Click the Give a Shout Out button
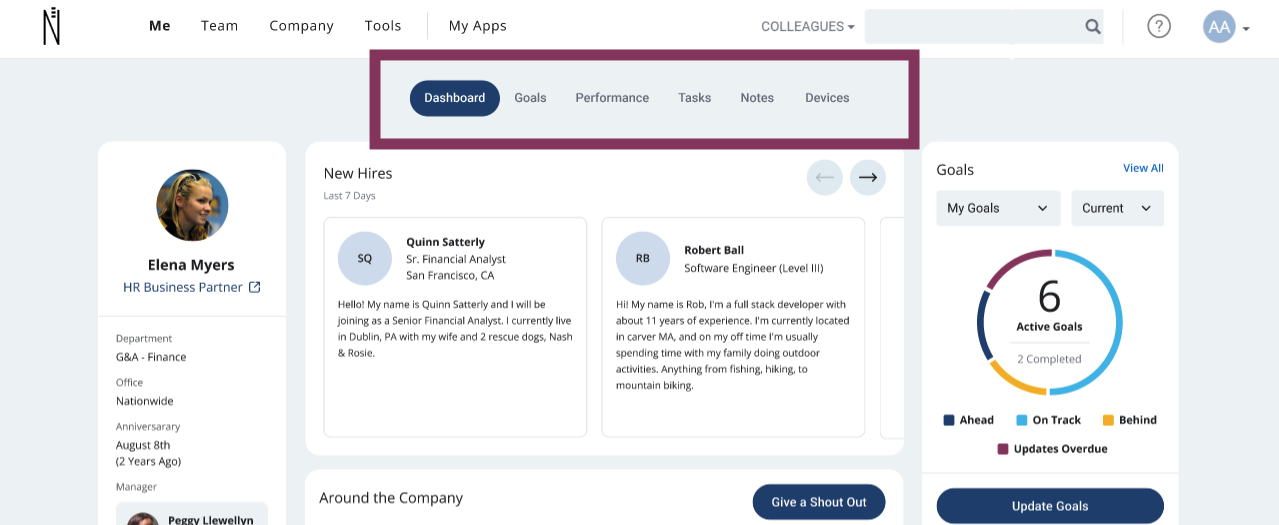 pyautogui.click(x=819, y=502)
